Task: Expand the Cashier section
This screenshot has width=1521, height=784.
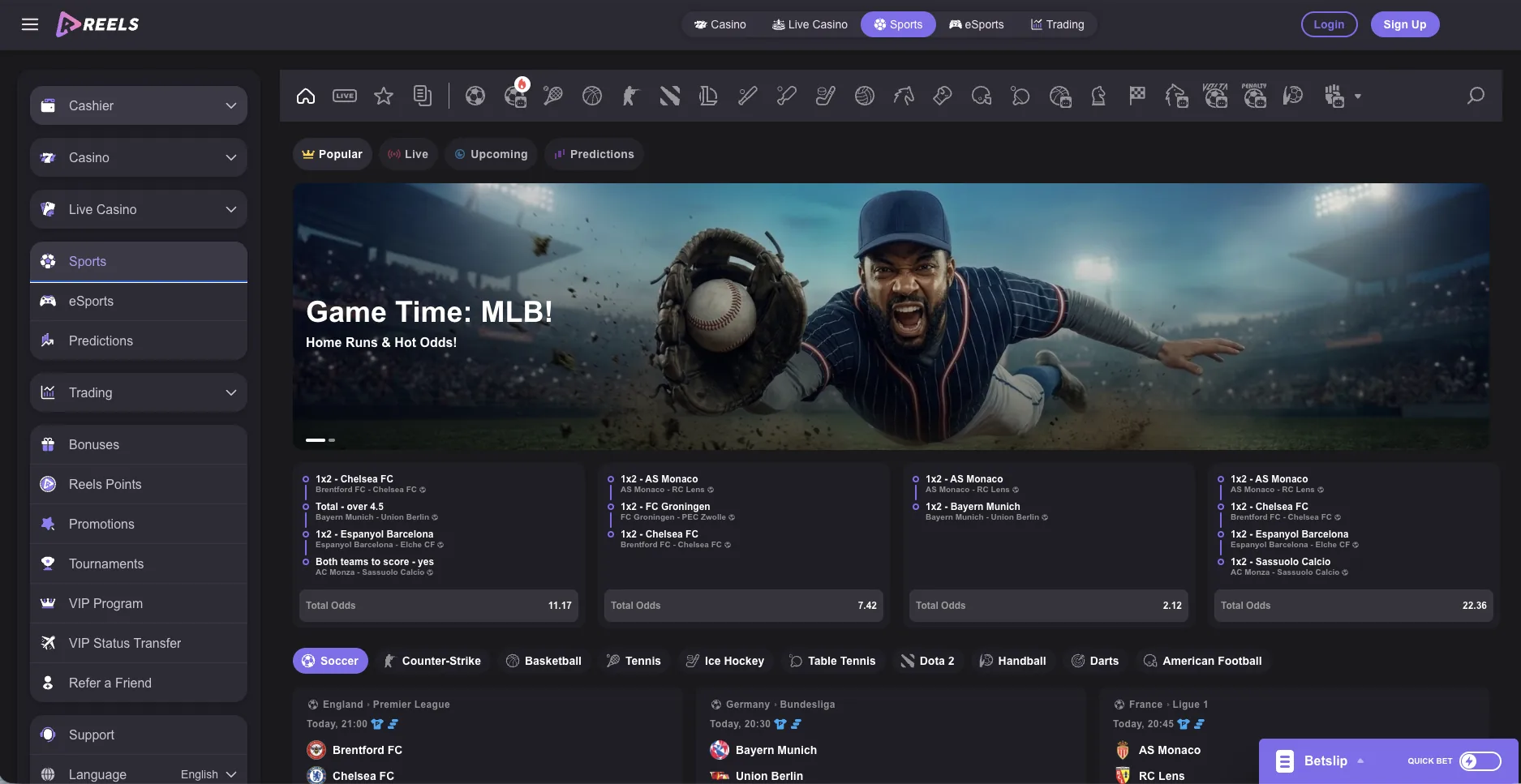Action: [x=139, y=105]
